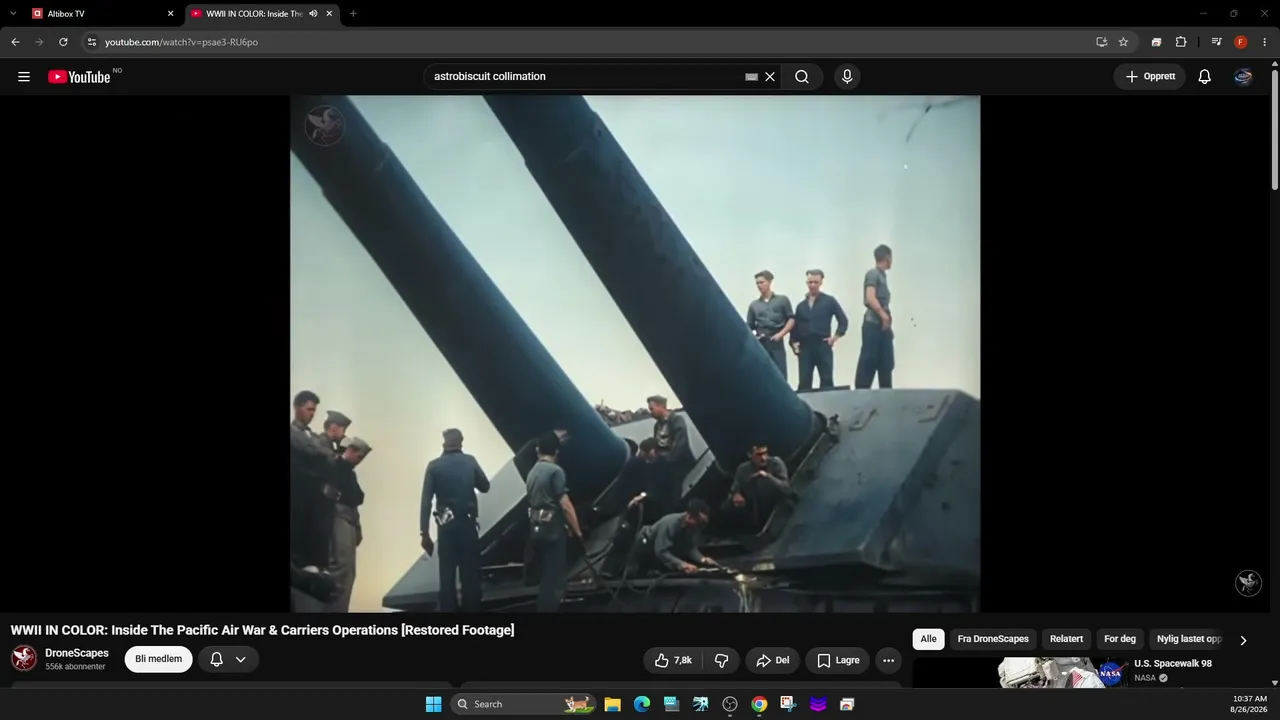The image size is (1280, 720).
Task: Save video to playlist with Lagre
Action: pos(838,660)
